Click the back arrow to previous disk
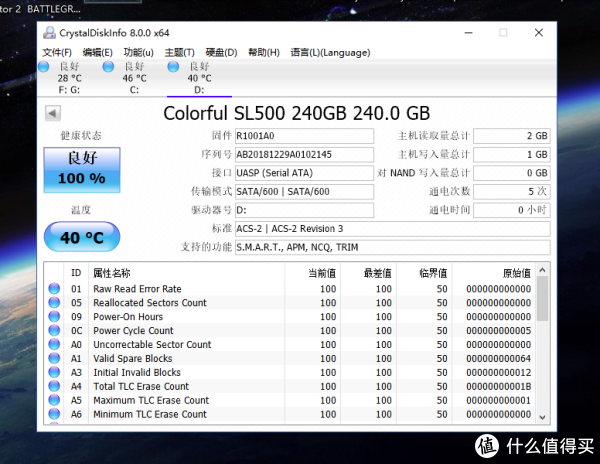Image resolution: width=600 pixels, height=464 pixels. point(53,113)
